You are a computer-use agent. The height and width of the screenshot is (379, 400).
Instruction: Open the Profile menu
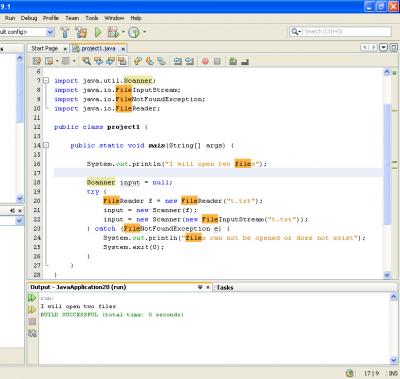pos(51,18)
